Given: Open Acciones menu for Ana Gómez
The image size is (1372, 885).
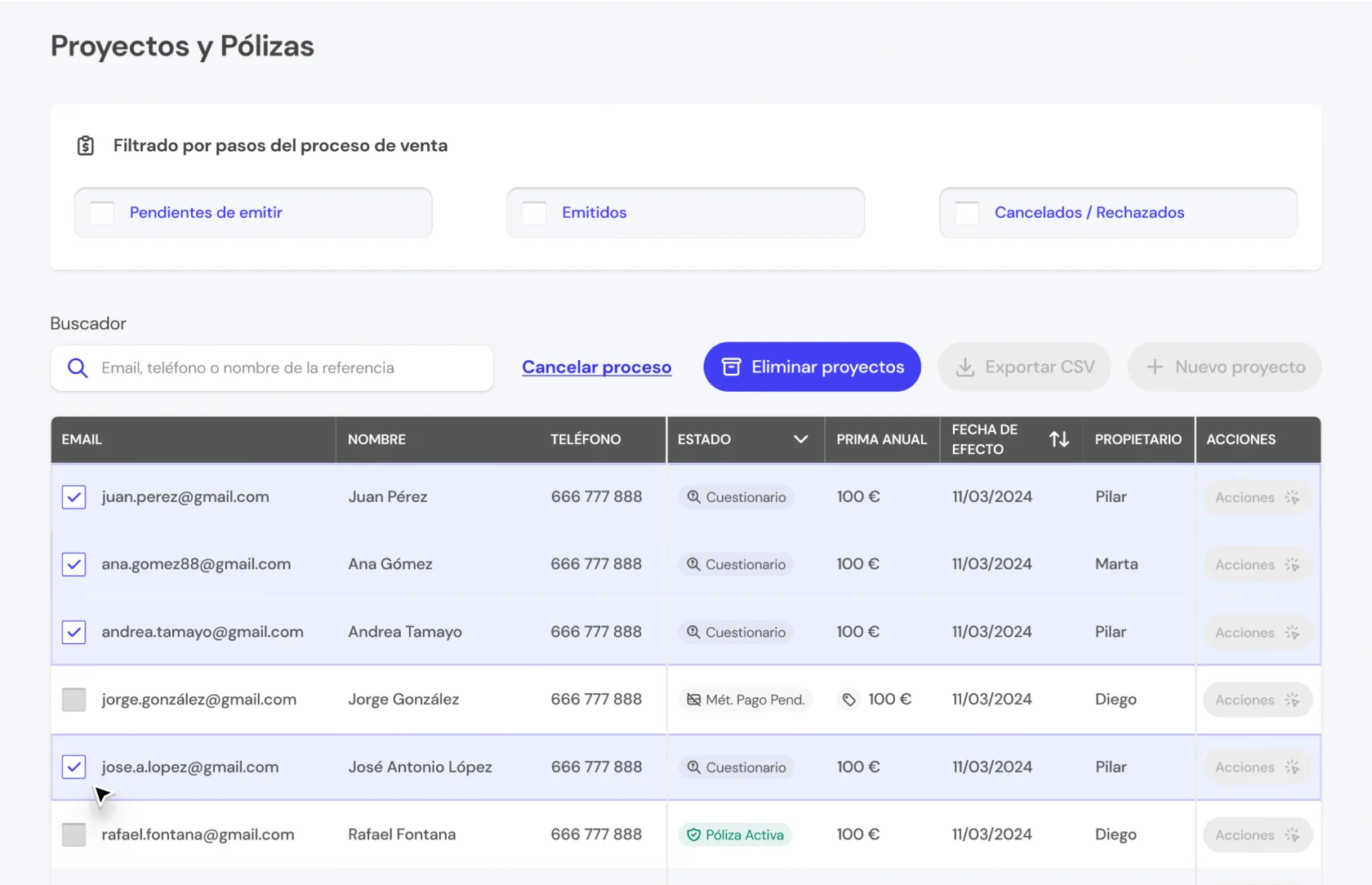Looking at the screenshot, I should tap(1257, 565).
